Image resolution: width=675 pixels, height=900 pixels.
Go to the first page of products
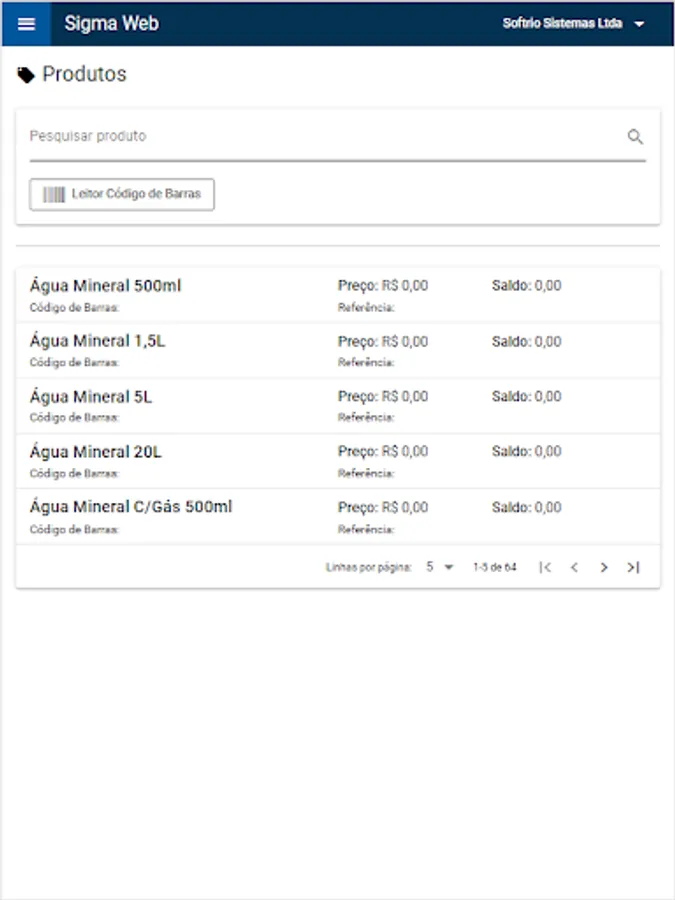tap(545, 567)
